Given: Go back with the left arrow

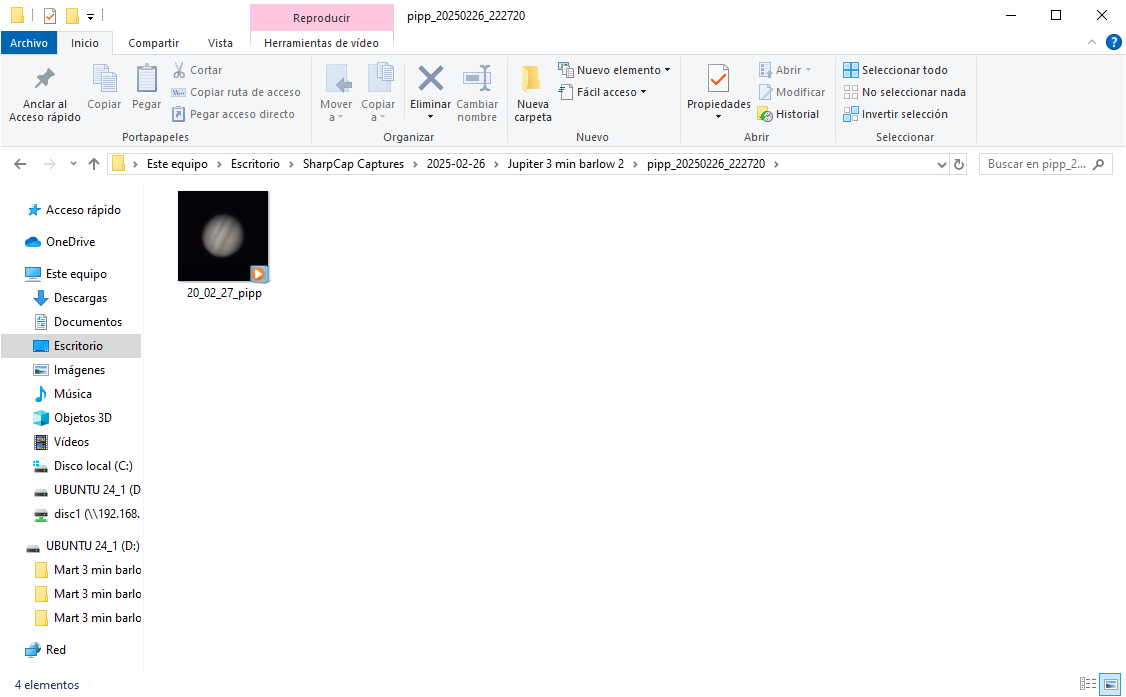Looking at the screenshot, I should [20, 164].
